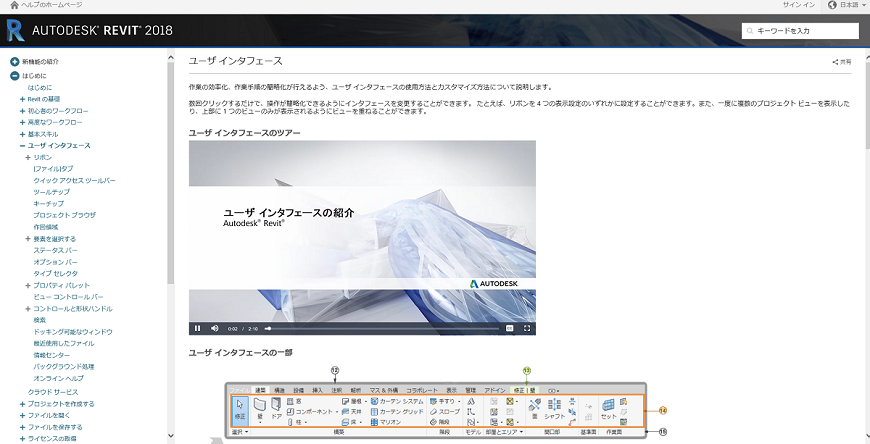Click カーテン システム icon in ribbon illustration
Image resolution: width=870 pixels, height=444 pixels.
click(375, 401)
